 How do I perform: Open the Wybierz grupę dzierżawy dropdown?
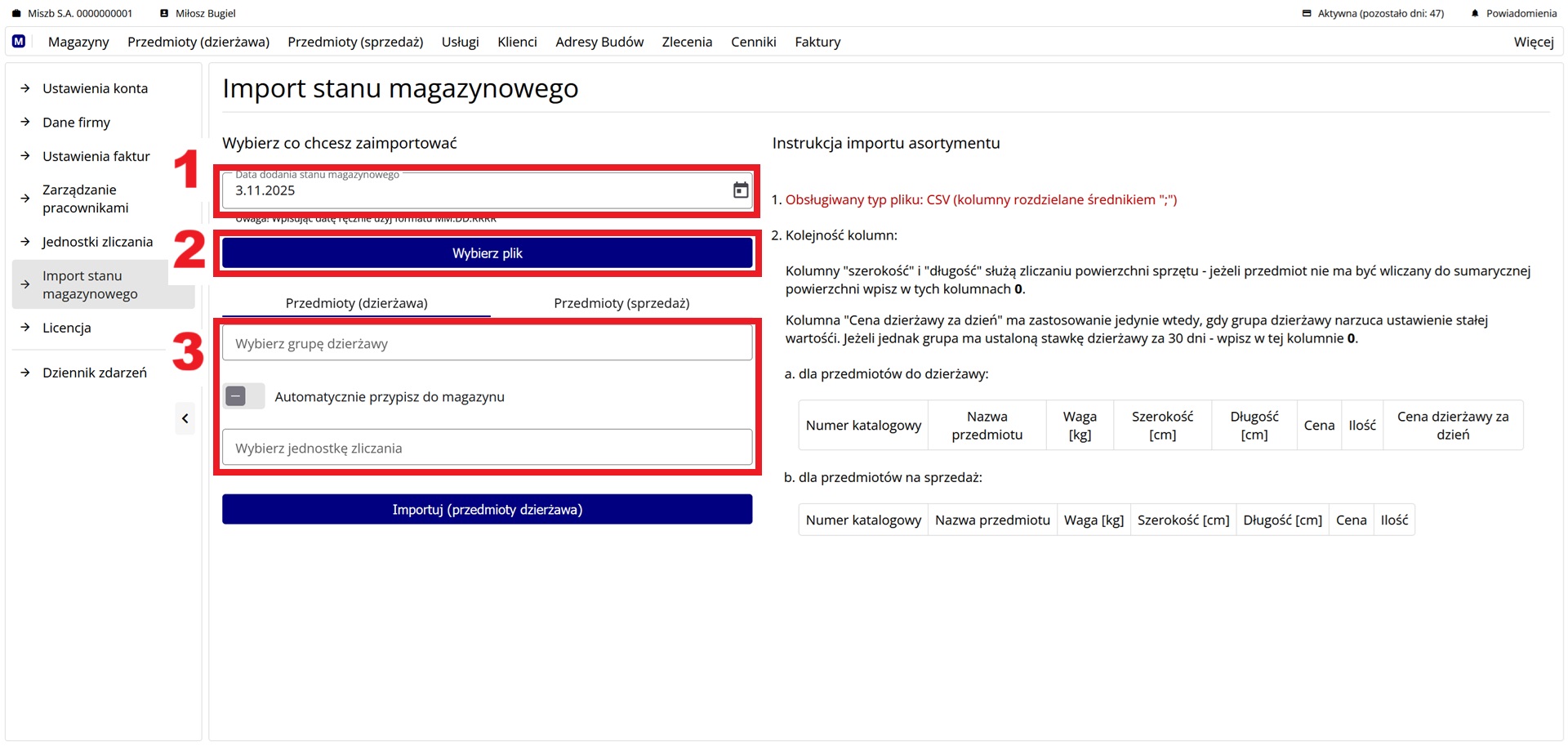tap(487, 343)
